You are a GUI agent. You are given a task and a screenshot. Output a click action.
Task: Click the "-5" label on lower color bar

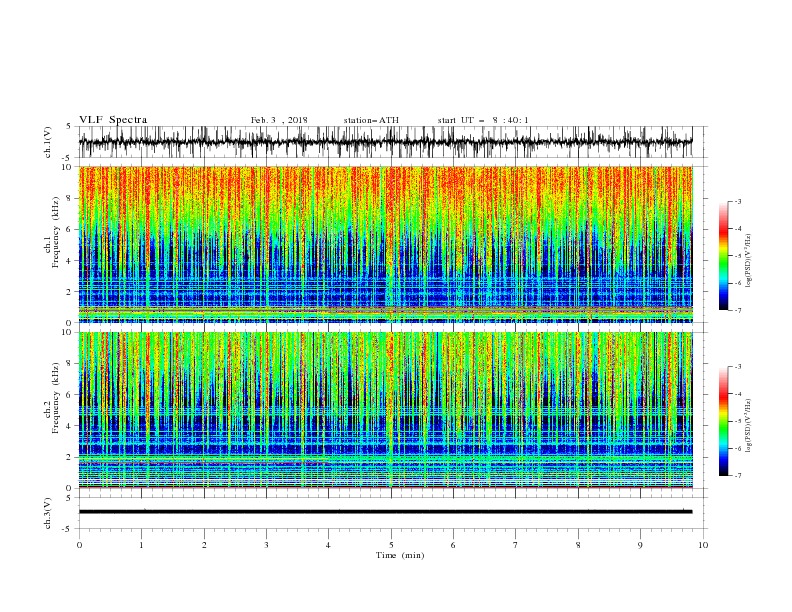tap(738, 421)
